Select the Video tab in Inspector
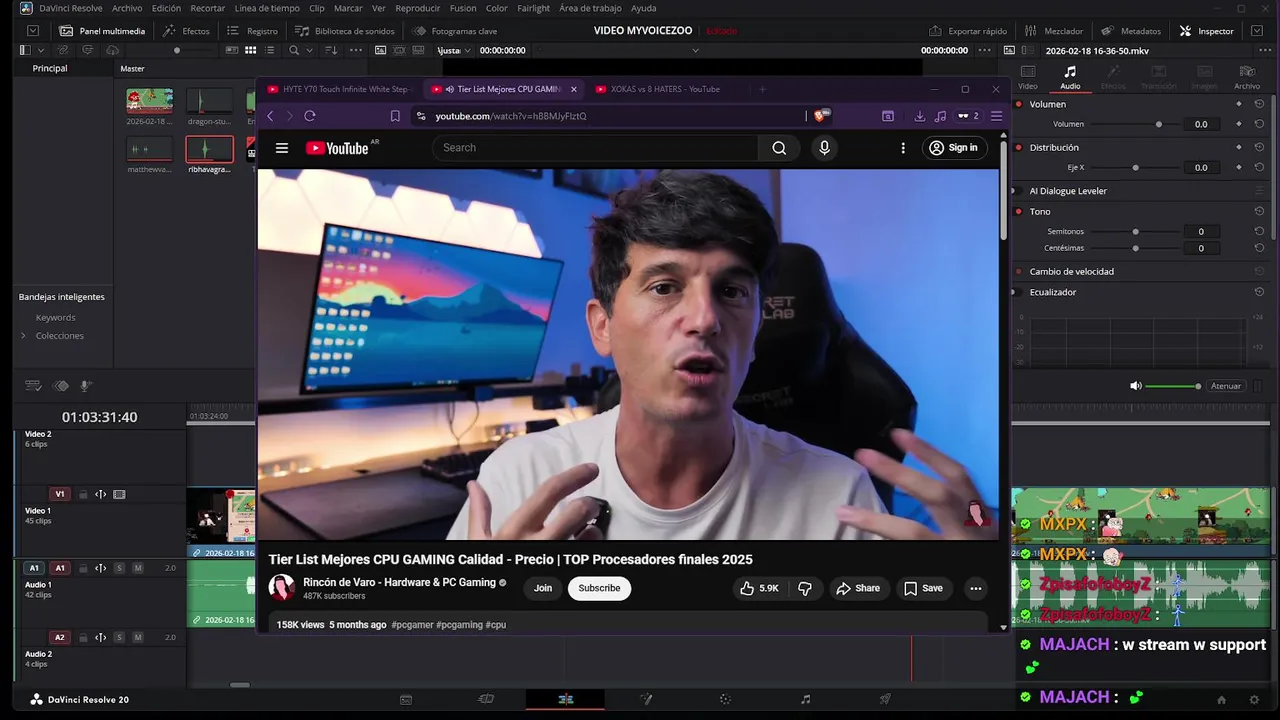Screen dimensions: 1280x720 pyautogui.click(x=1028, y=77)
